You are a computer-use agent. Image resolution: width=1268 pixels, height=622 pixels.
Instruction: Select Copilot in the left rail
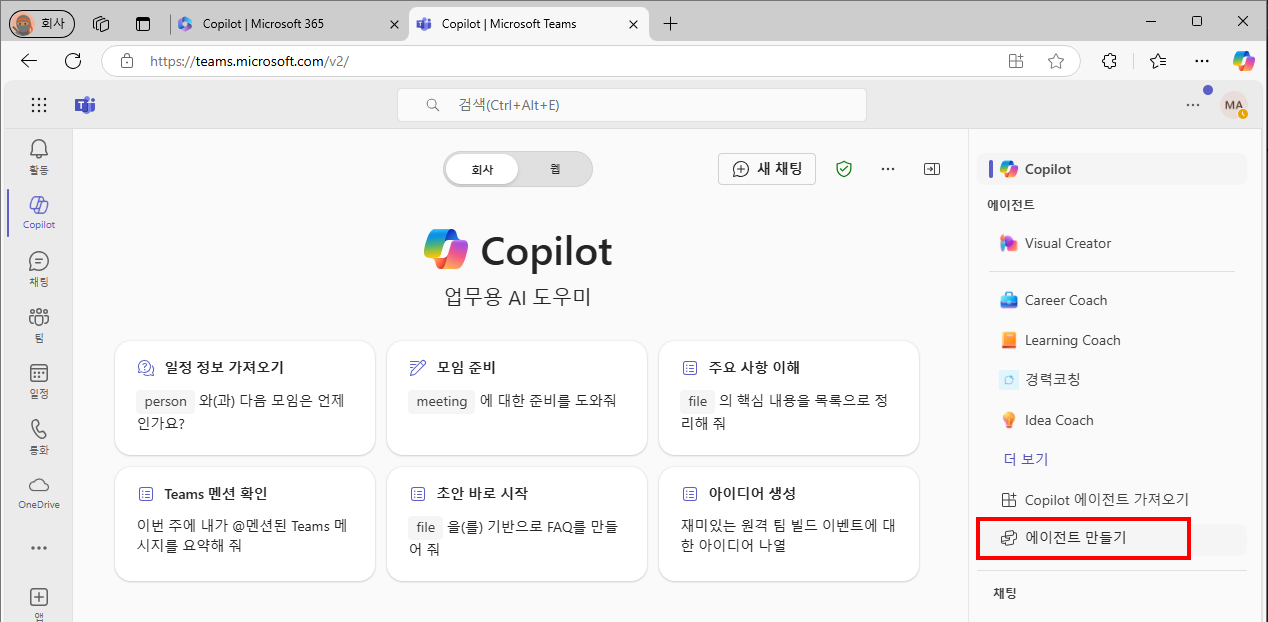tap(38, 211)
